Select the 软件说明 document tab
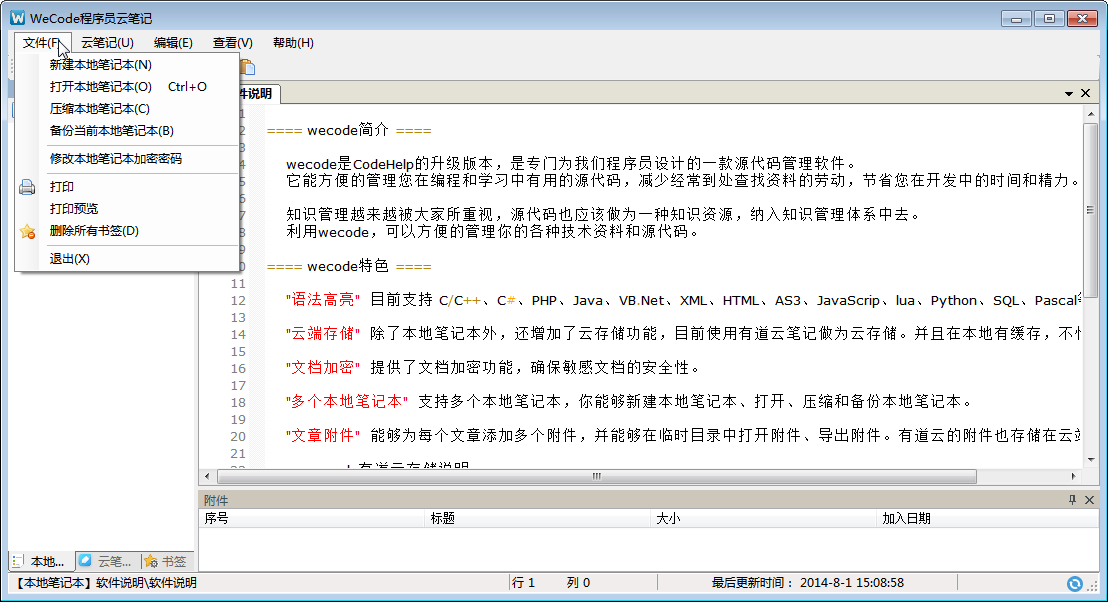The width and height of the screenshot is (1108, 602). pyautogui.click(x=258, y=93)
